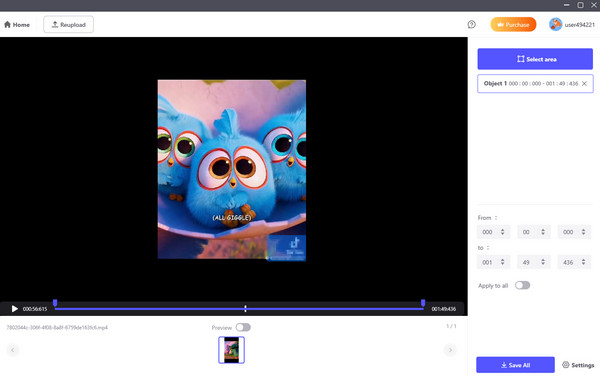Click the mp4 file name below timeline
The height and width of the screenshot is (376, 600).
coord(57,327)
